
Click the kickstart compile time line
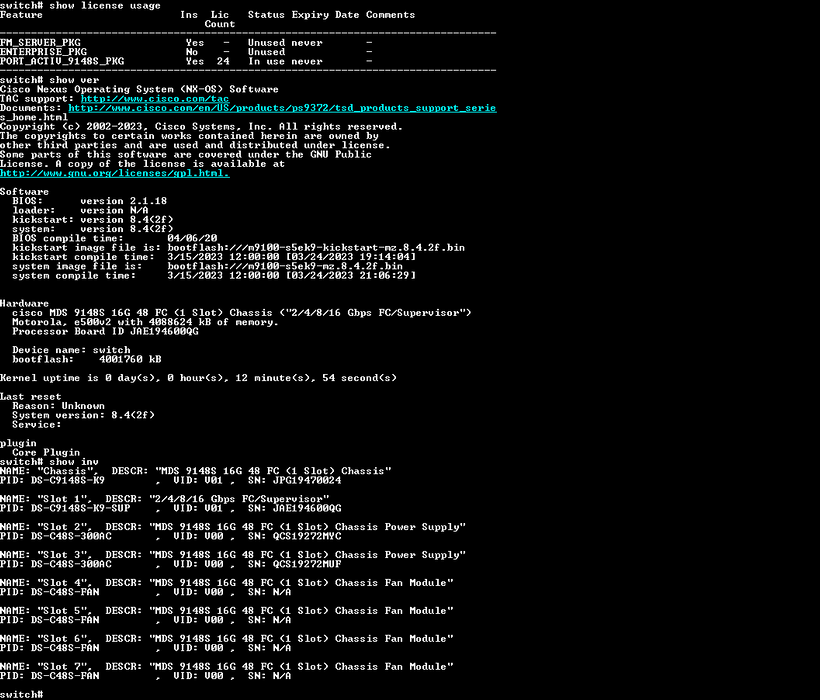tap(214, 257)
